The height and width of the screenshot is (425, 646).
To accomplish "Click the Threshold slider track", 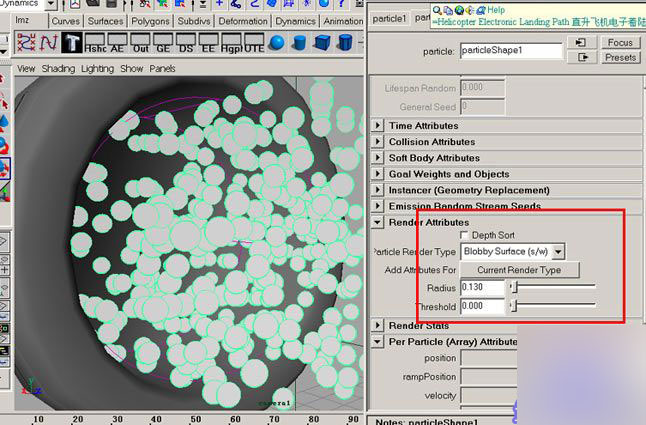I will (553, 305).
